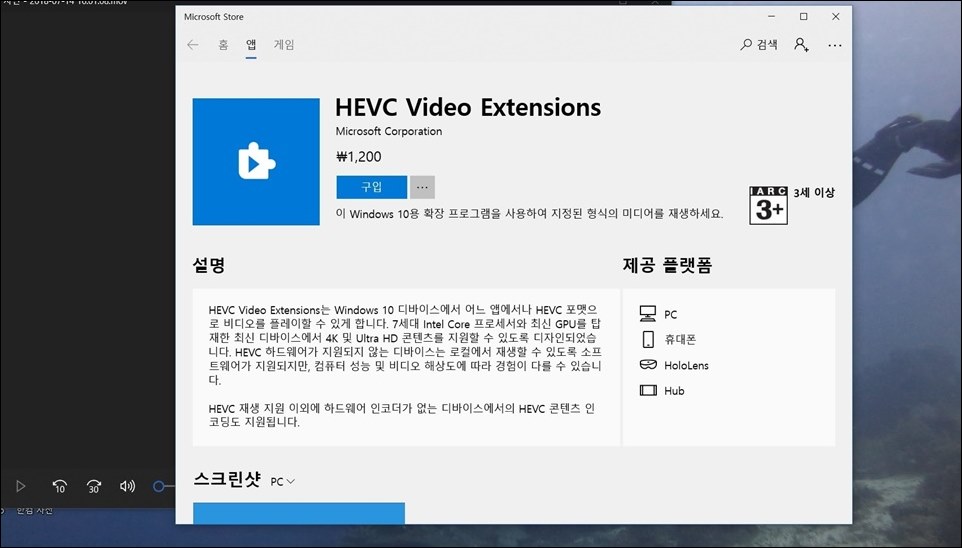The image size is (962, 548).
Task: Open the Store more options menu
Action: pyautogui.click(x=834, y=45)
